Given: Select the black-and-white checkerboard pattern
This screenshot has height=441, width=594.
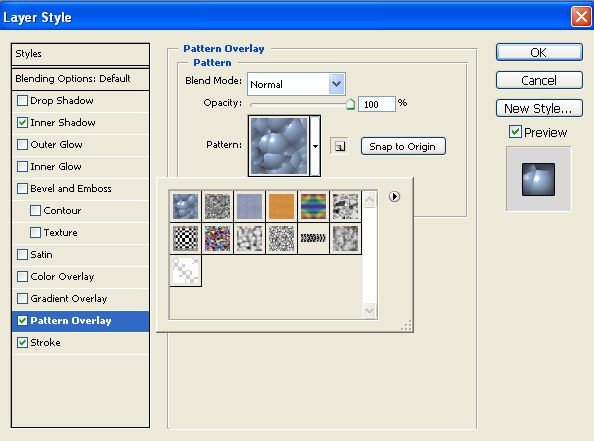Looking at the screenshot, I should click(x=185, y=238).
